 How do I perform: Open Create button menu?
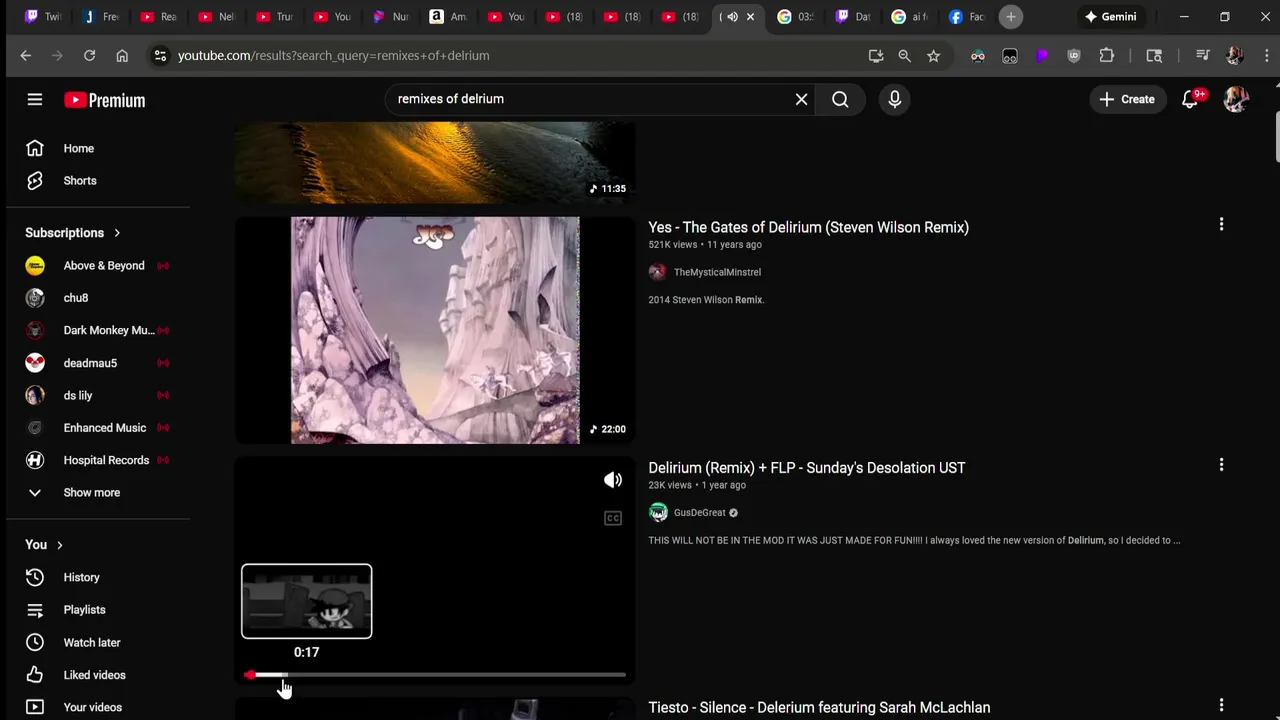click(1127, 99)
